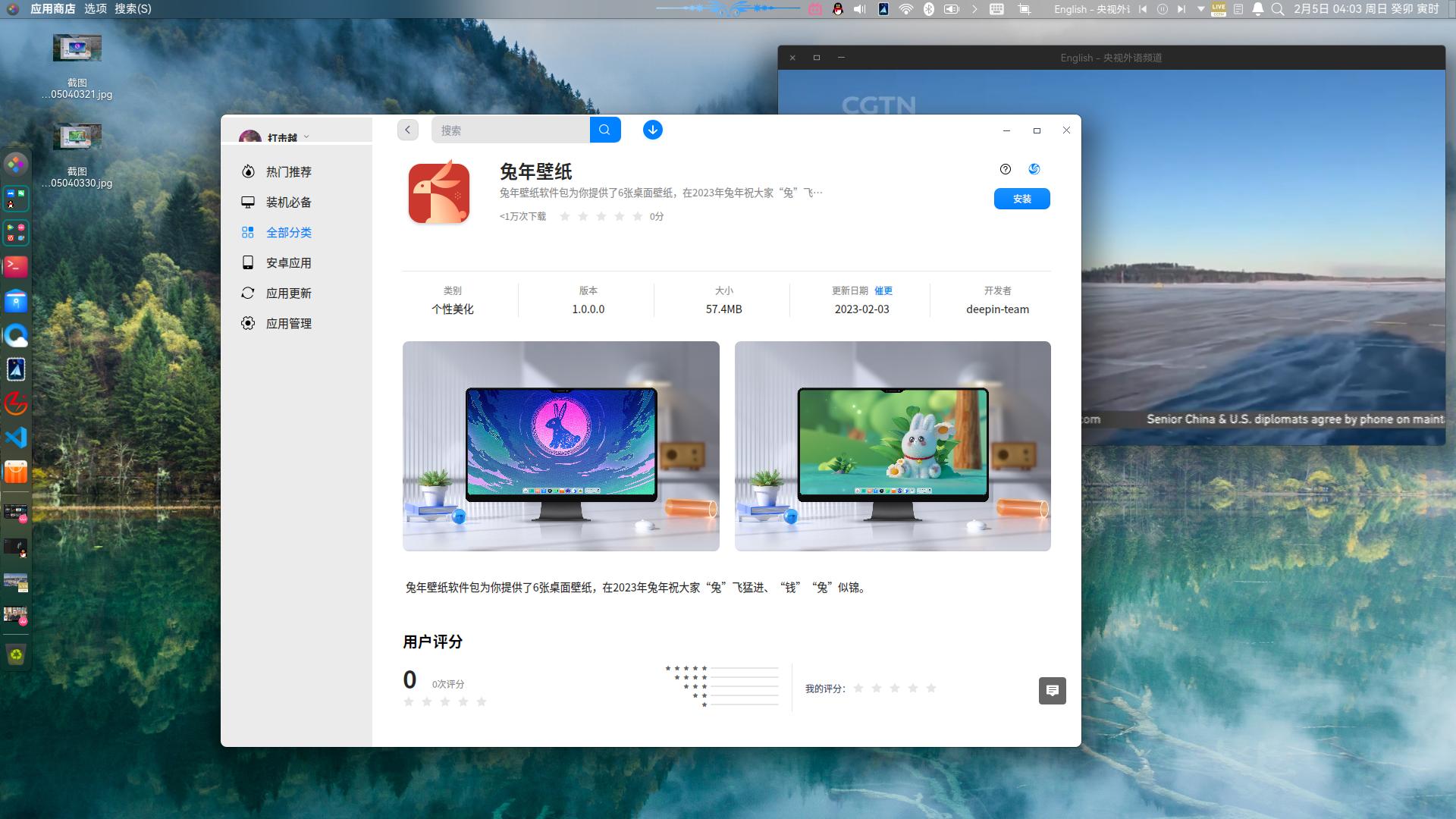The height and width of the screenshot is (819, 1456).
Task: Open the review comment bubble icon
Action: click(x=1053, y=691)
